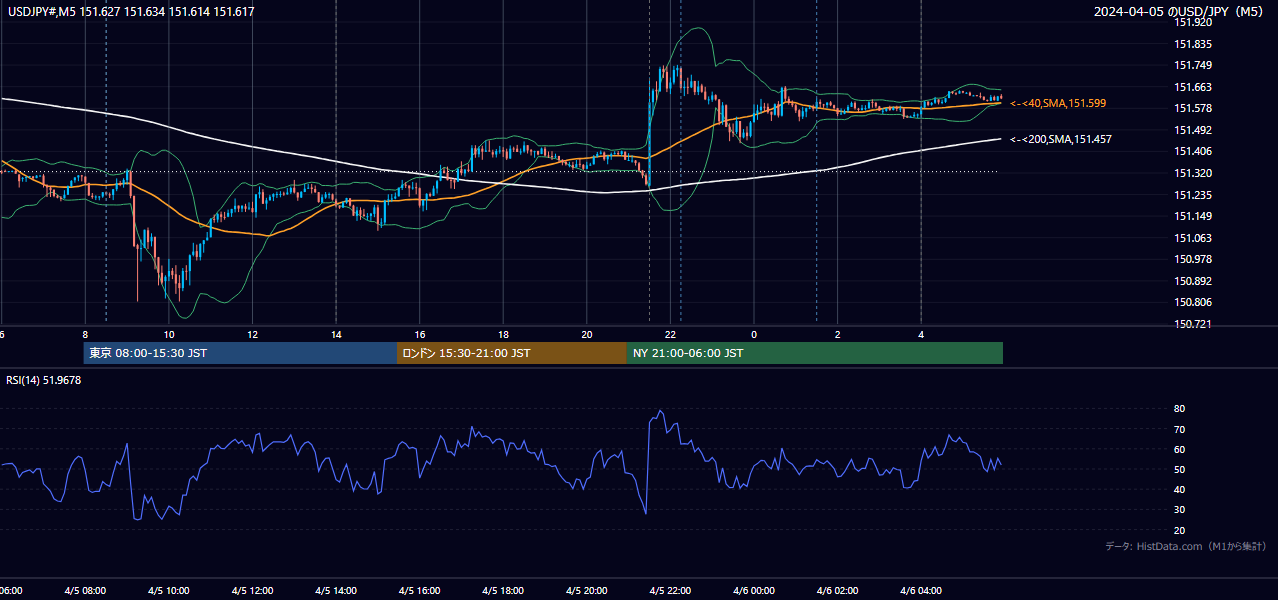Image resolution: width=1278 pixels, height=600 pixels.
Task: Click the 4/6 00:00 time axis label
Action: click(754, 591)
